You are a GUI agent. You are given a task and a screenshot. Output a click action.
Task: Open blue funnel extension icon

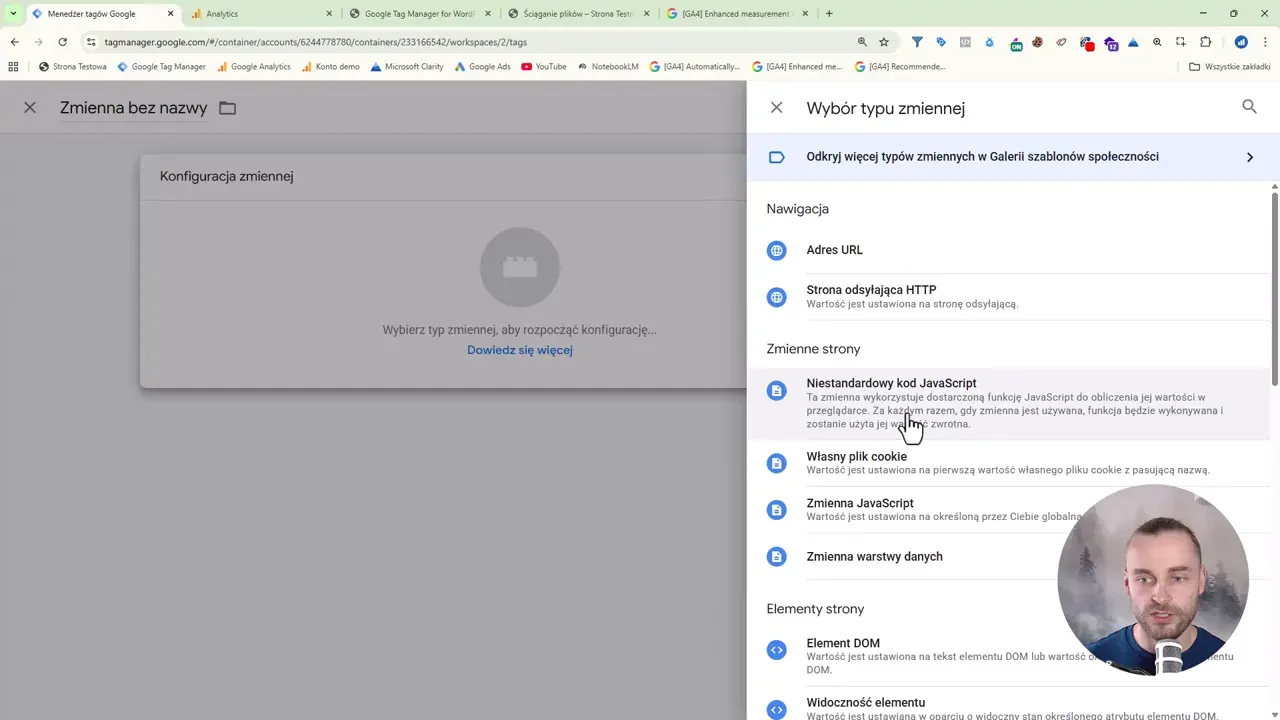pyautogui.click(x=917, y=42)
